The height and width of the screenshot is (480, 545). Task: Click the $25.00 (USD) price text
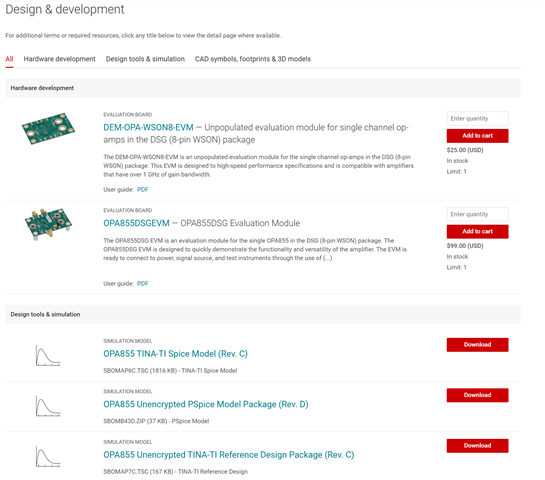(x=465, y=150)
